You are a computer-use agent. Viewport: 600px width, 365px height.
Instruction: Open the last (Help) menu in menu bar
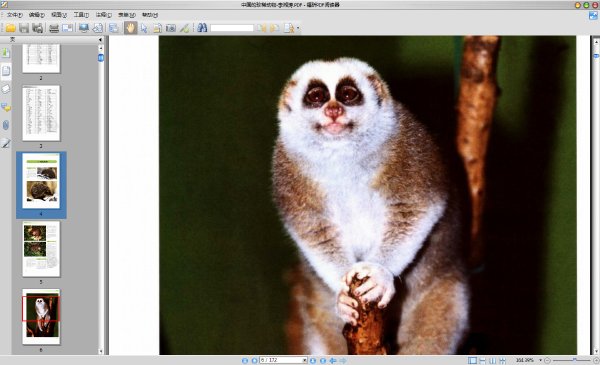150,15
